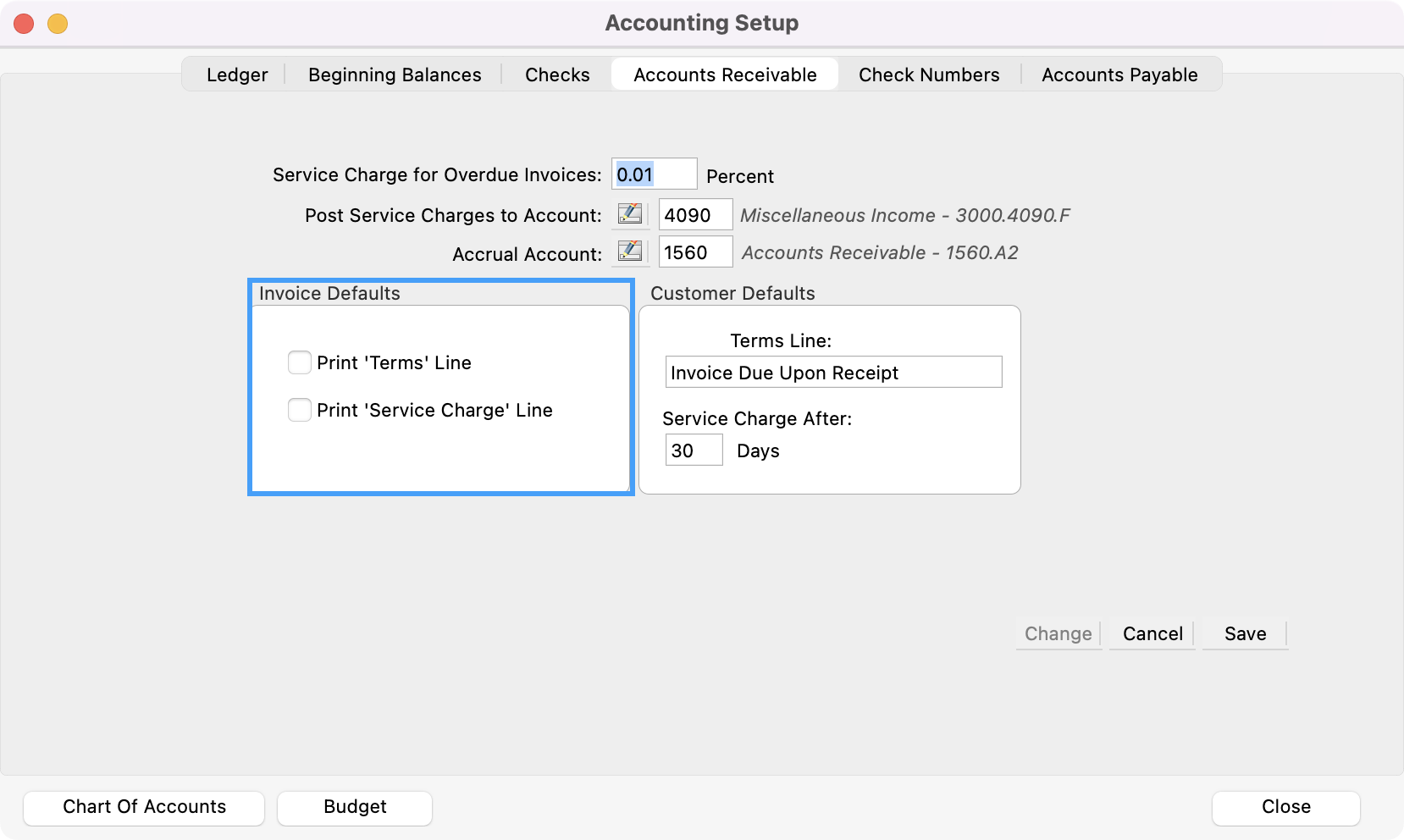Select the Checks tab
This screenshot has height=840, width=1404.
[557, 75]
